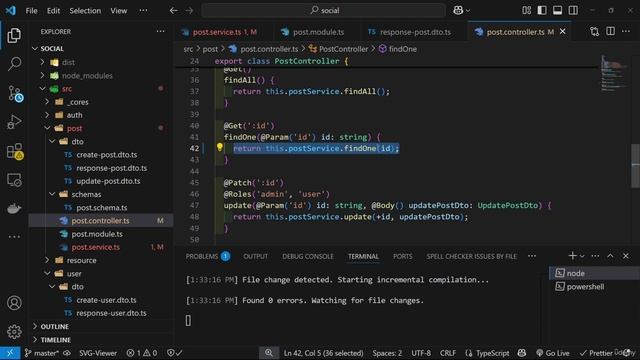
Task: Open changes compare icon in editor toolbar
Action: point(594,31)
